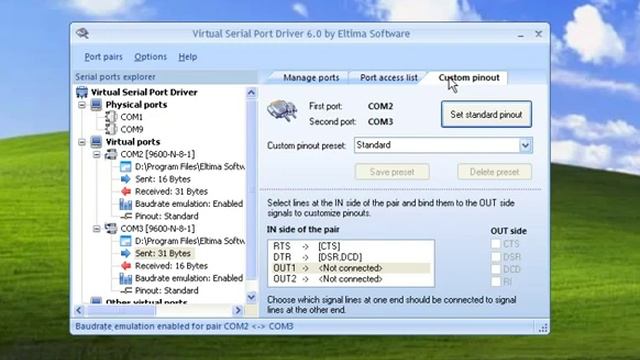Minimize the Virtual Serial Port Driver window
The height and width of the screenshot is (360, 640).
click(520, 35)
